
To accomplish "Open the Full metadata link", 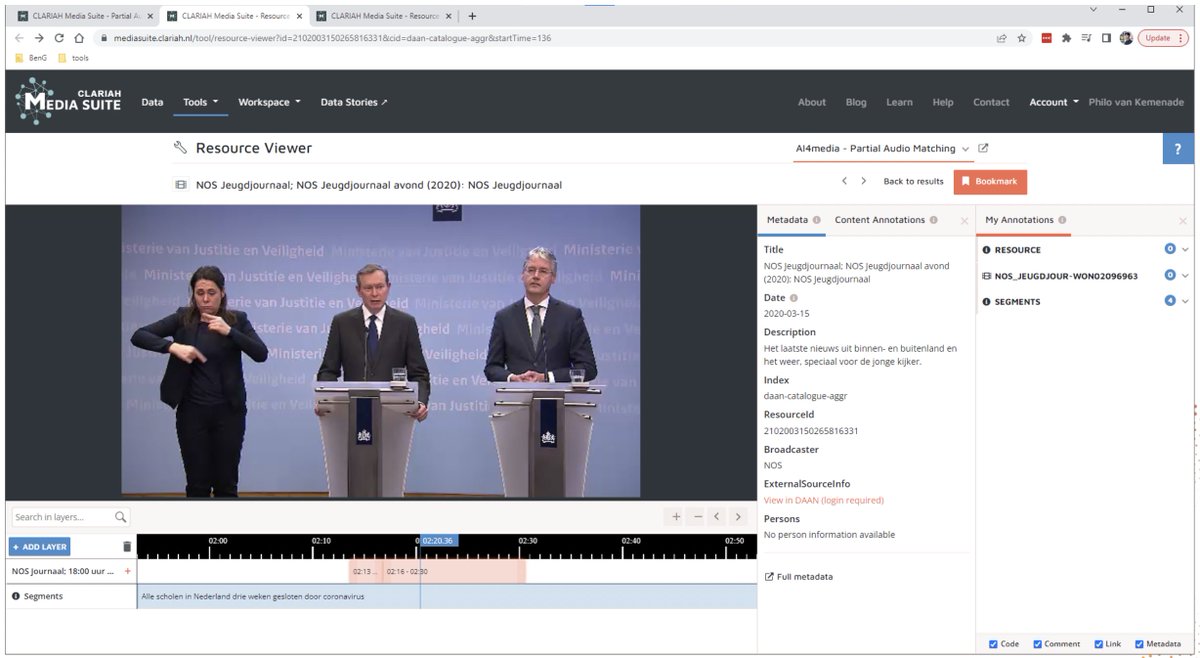I will click(x=799, y=577).
